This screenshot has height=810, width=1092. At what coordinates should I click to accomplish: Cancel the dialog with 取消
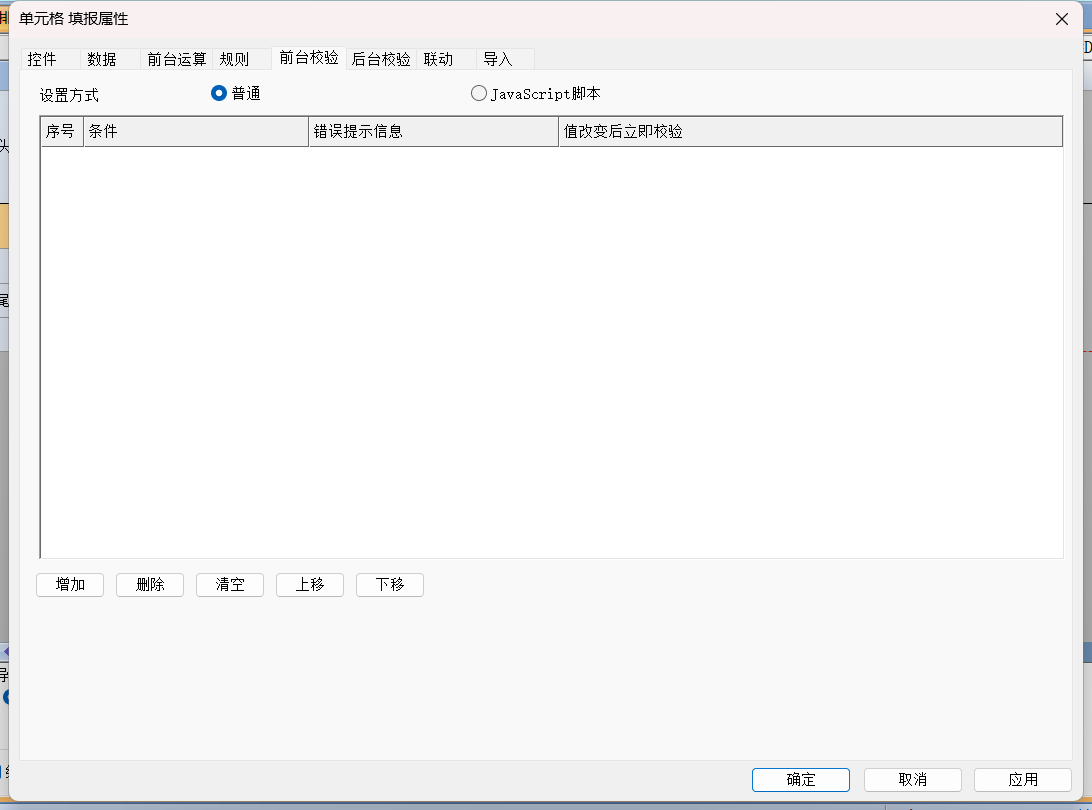click(x=912, y=780)
